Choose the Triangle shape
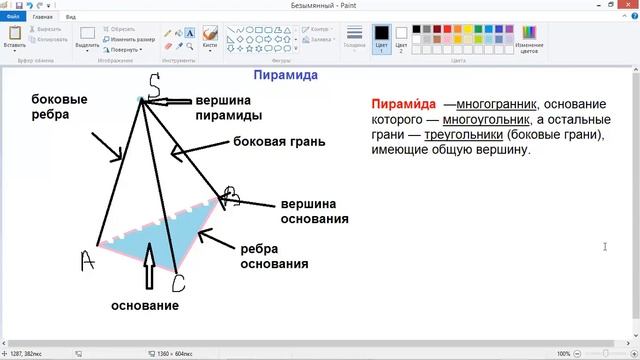640x360 pixels. [287, 30]
